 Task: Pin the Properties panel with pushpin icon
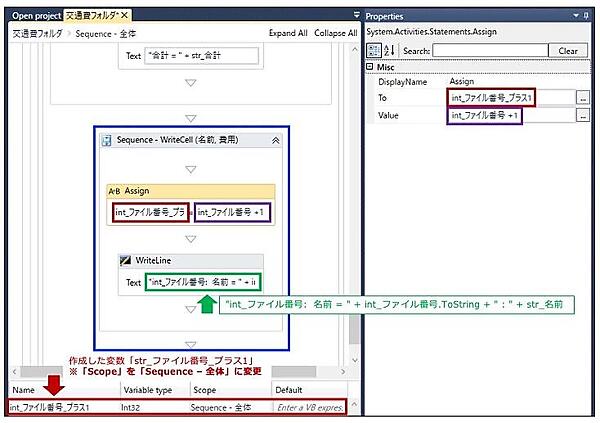(x=586, y=16)
